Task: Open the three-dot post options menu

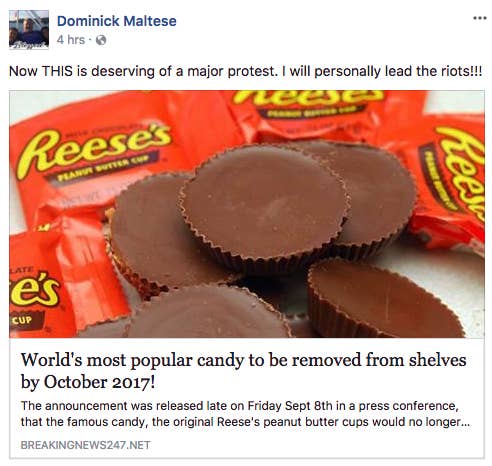Action: [x=480, y=18]
